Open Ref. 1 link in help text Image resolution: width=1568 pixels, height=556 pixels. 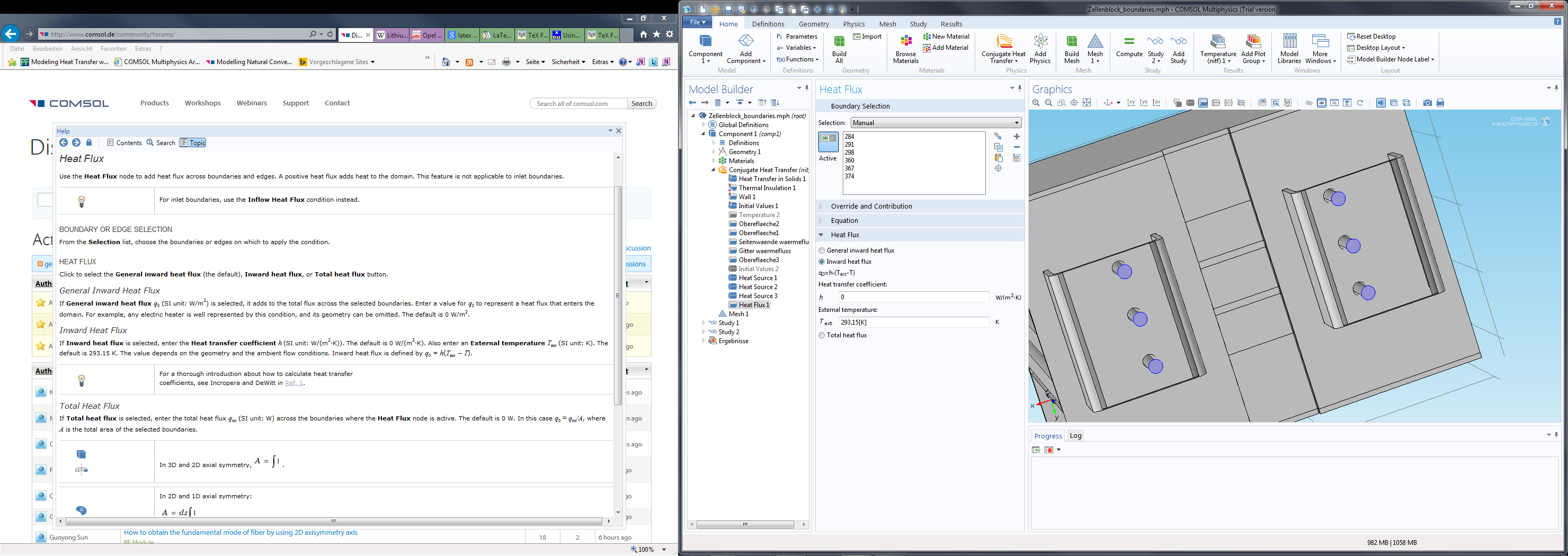(x=294, y=383)
